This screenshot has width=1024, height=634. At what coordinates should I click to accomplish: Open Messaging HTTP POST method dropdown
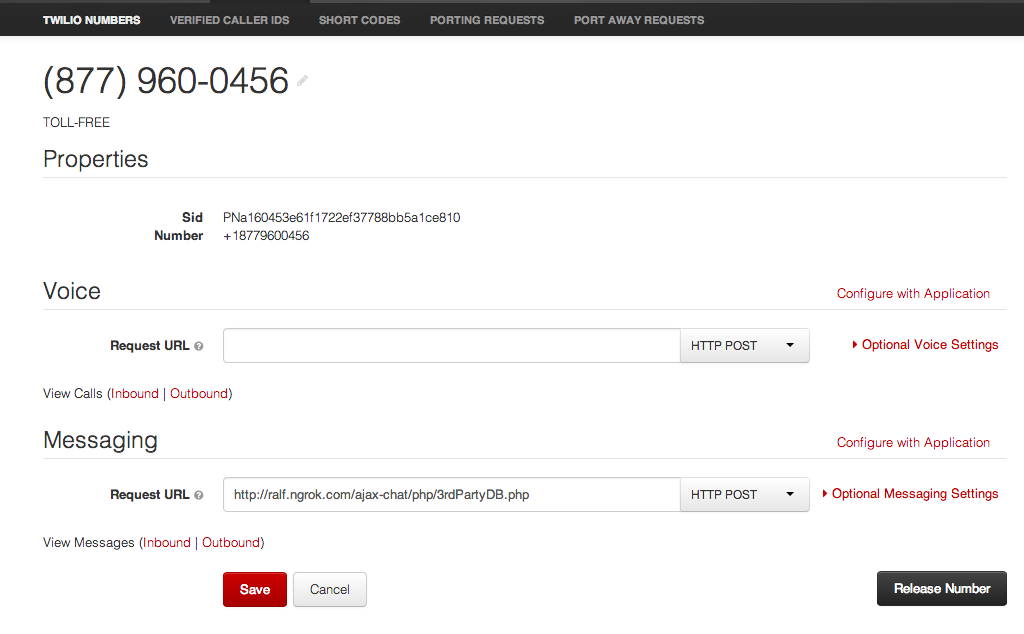coord(744,494)
